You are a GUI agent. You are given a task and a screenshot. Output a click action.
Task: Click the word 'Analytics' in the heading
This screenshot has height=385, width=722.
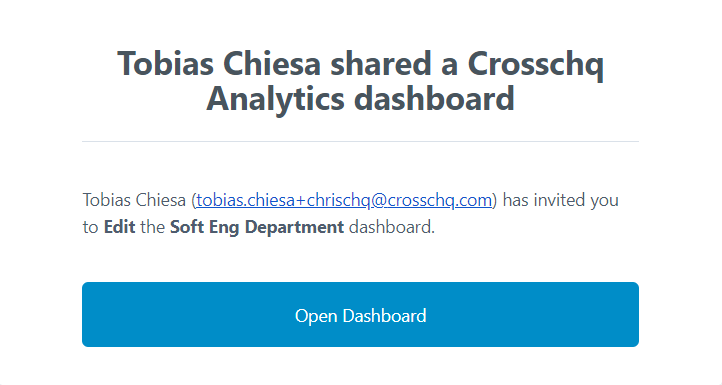(x=275, y=99)
